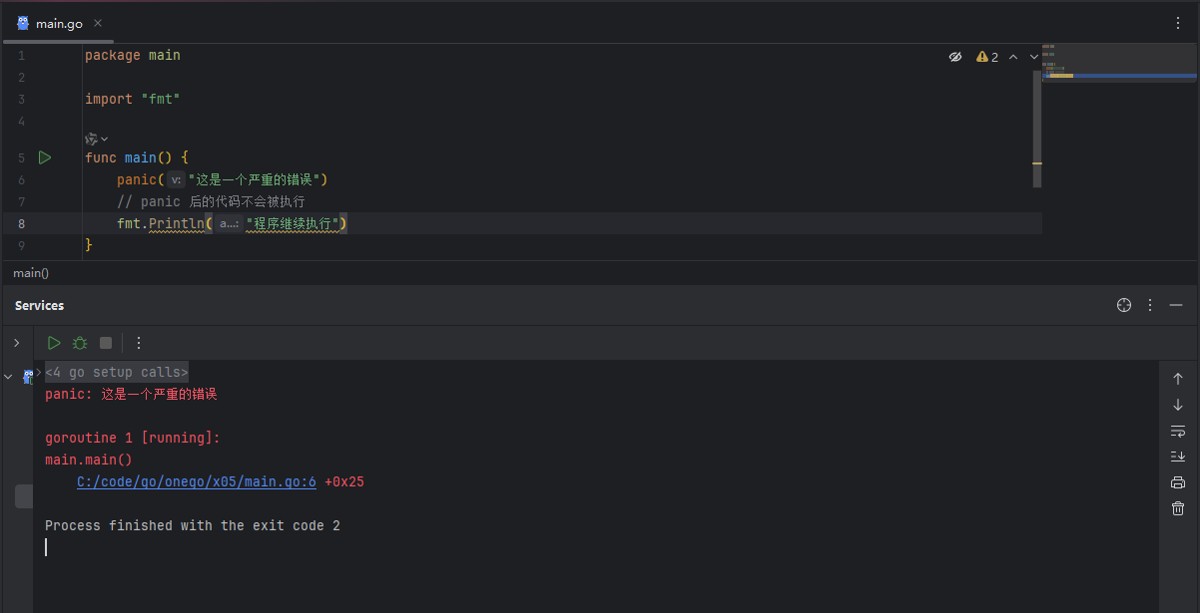Select the main.go editor tab

pos(50,23)
